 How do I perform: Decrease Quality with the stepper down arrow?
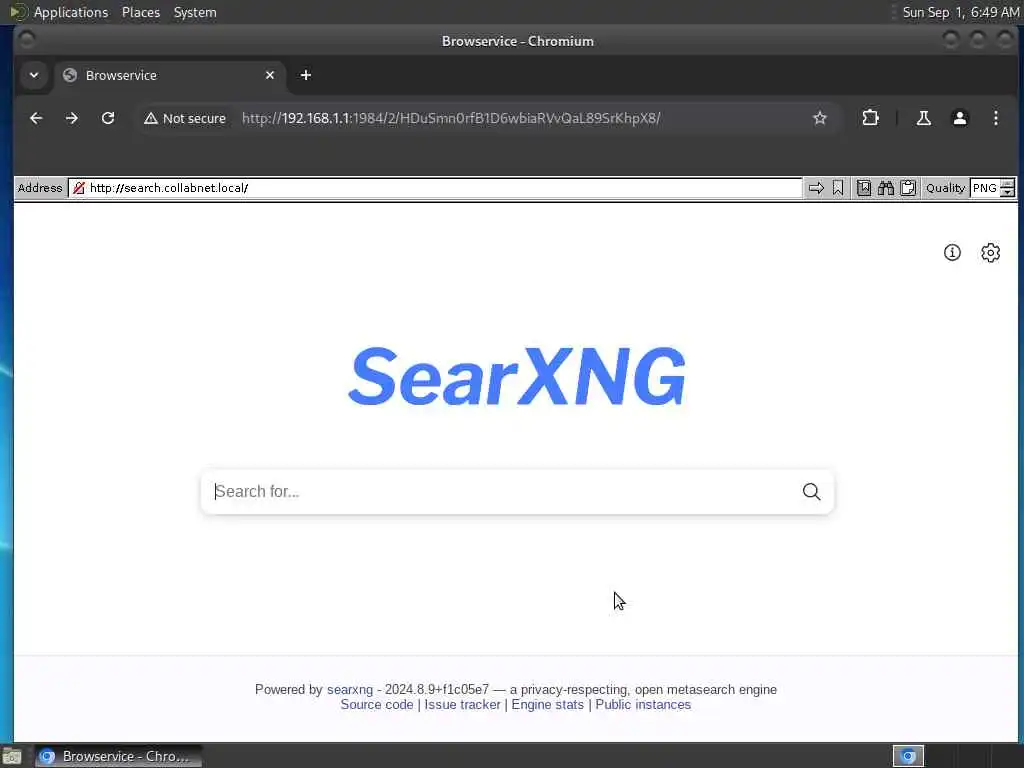point(1008,193)
